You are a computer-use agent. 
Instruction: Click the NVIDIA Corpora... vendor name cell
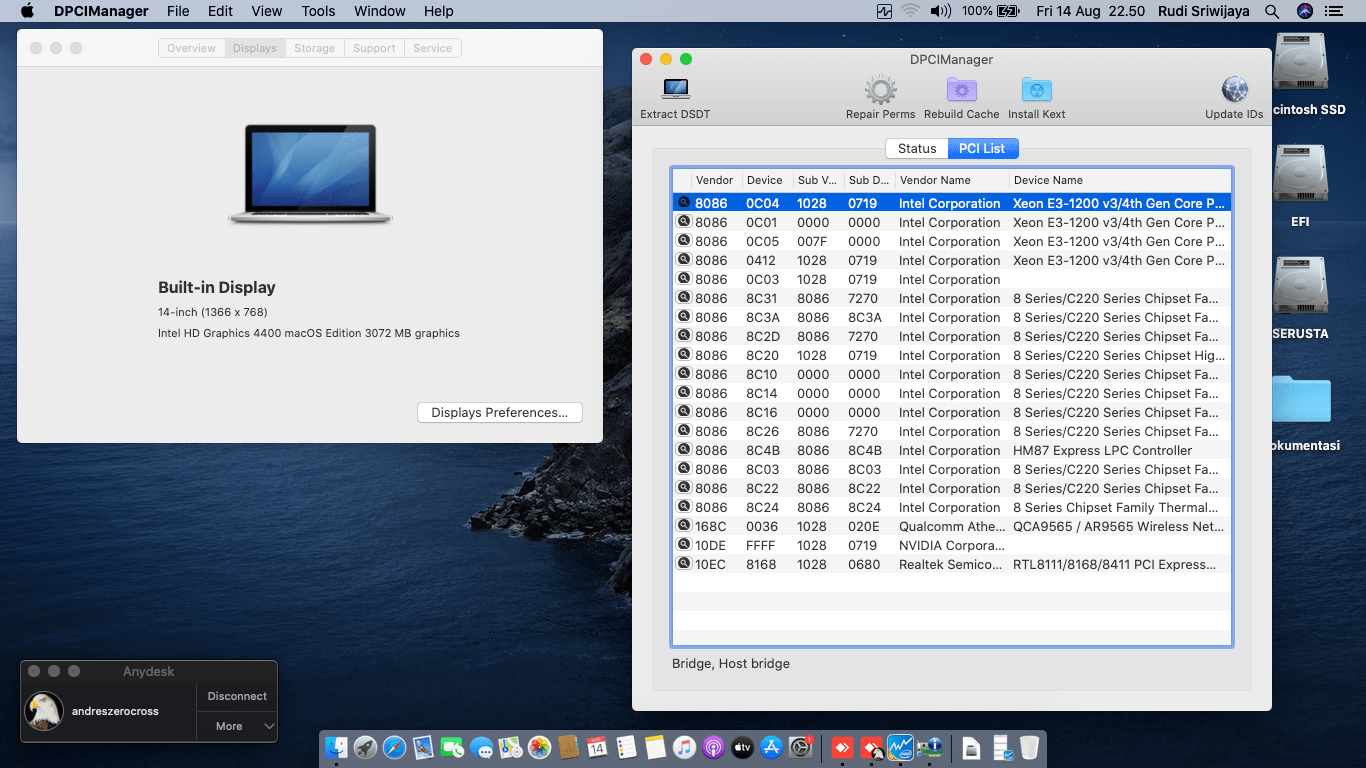tap(950, 545)
